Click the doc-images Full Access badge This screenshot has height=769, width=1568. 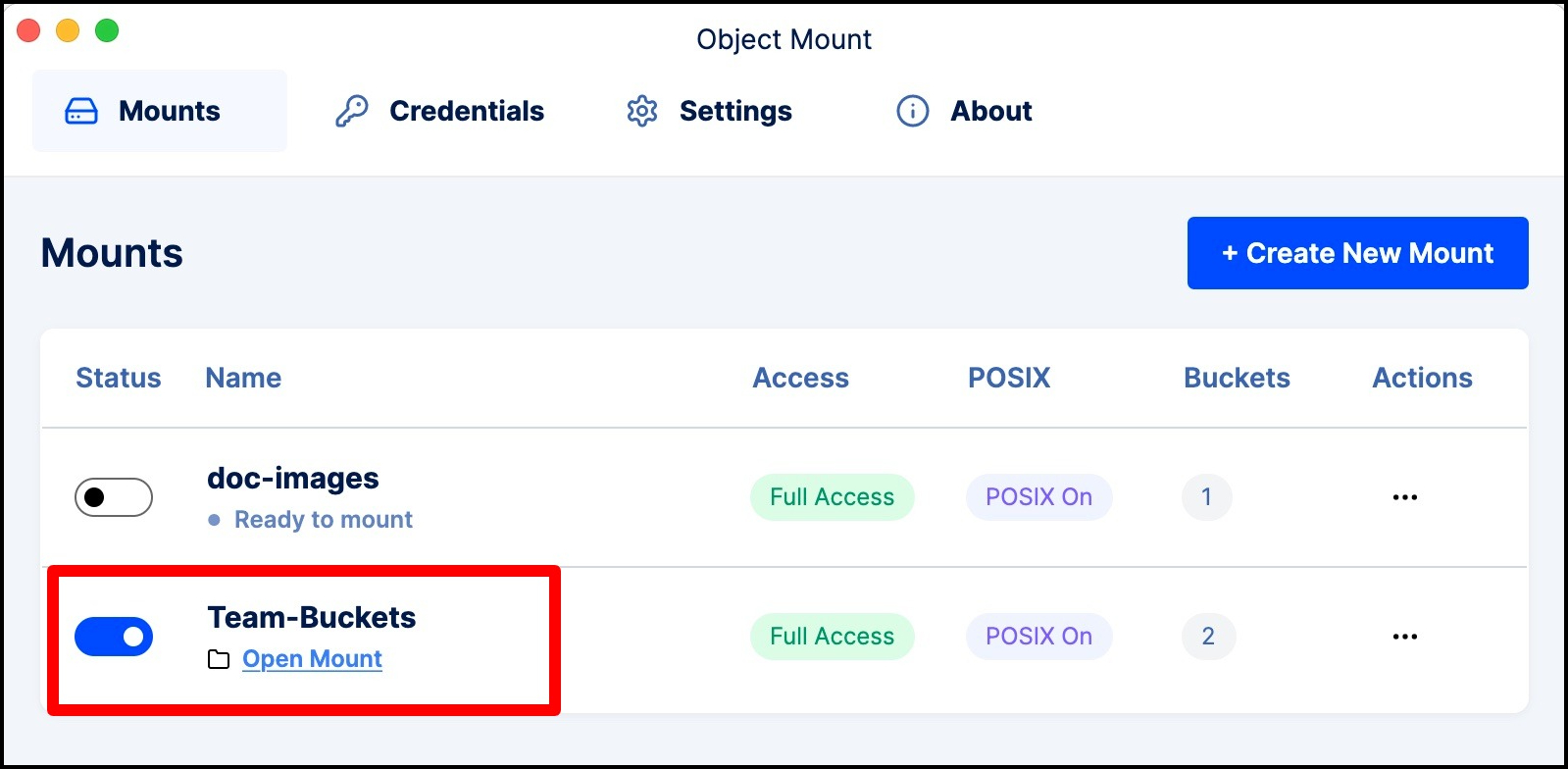(x=832, y=497)
